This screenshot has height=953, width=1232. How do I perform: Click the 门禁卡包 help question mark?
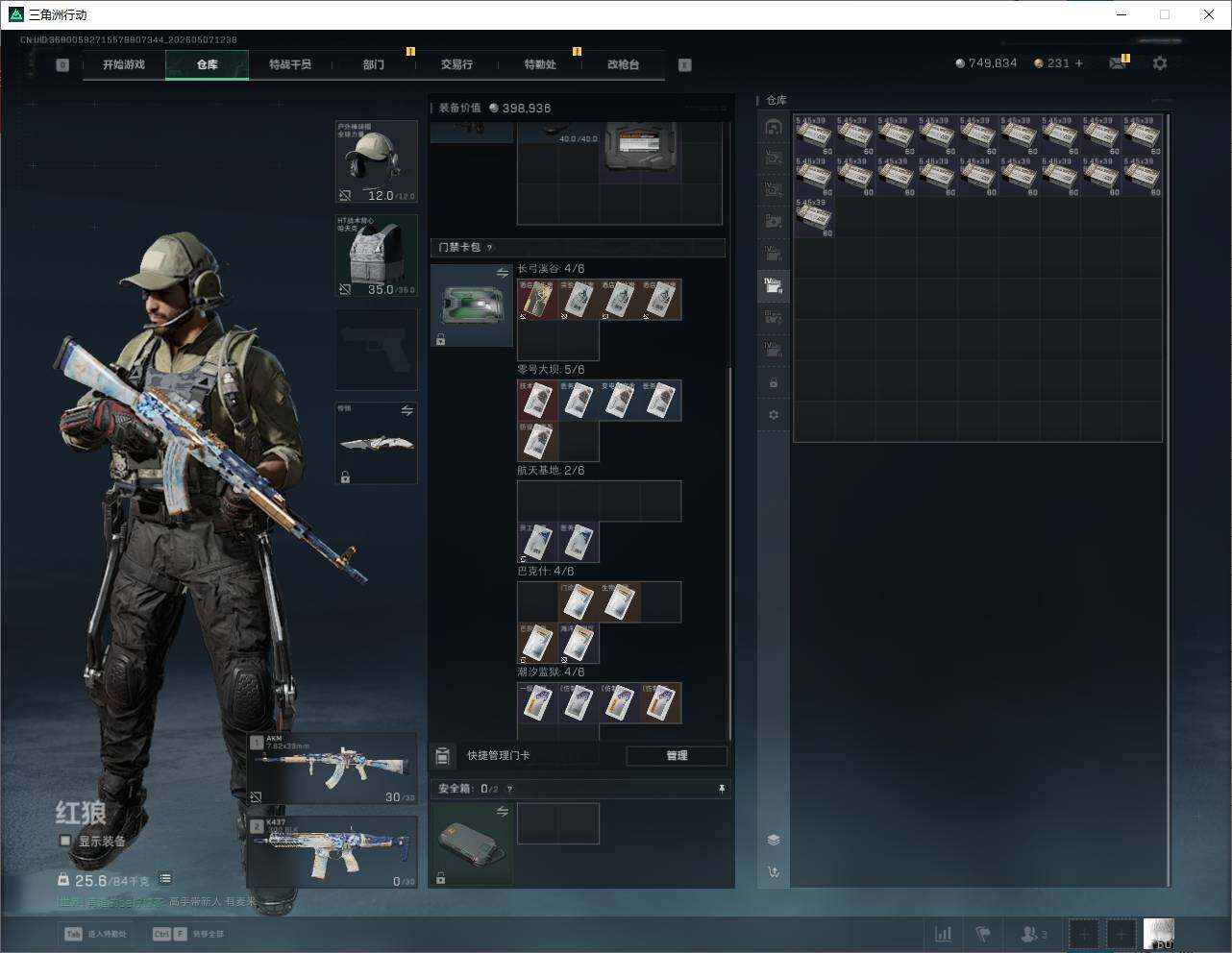(x=490, y=248)
